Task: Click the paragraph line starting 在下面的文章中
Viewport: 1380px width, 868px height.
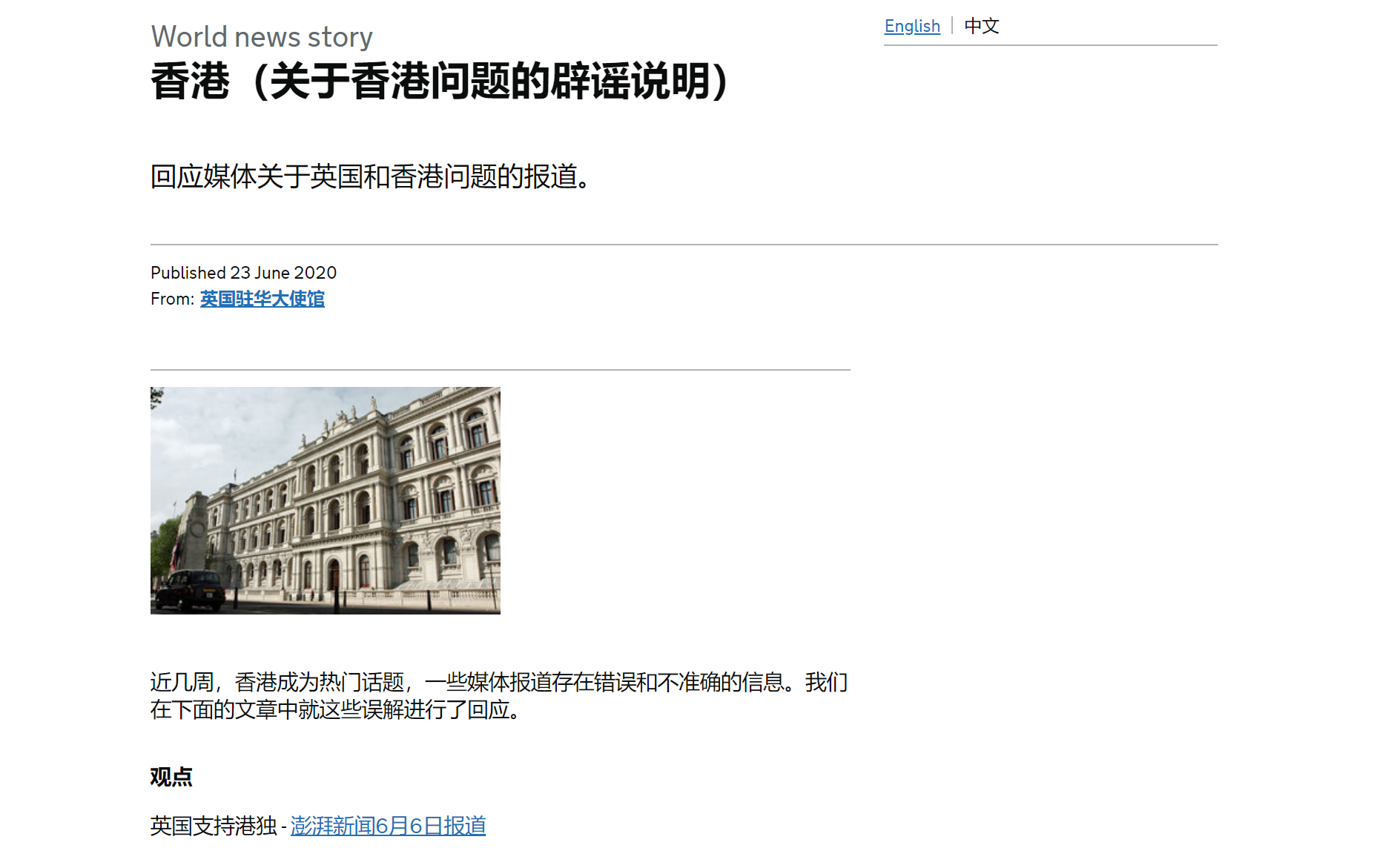Action: pyautogui.click(x=337, y=710)
